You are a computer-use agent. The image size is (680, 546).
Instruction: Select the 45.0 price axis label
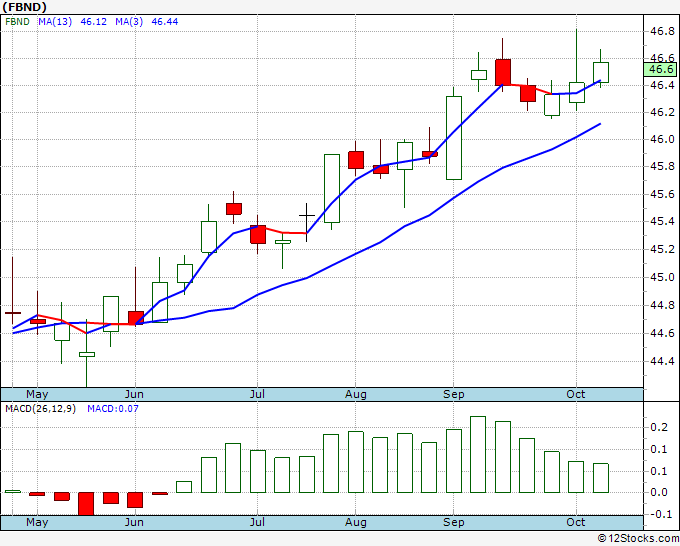(662, 278)
